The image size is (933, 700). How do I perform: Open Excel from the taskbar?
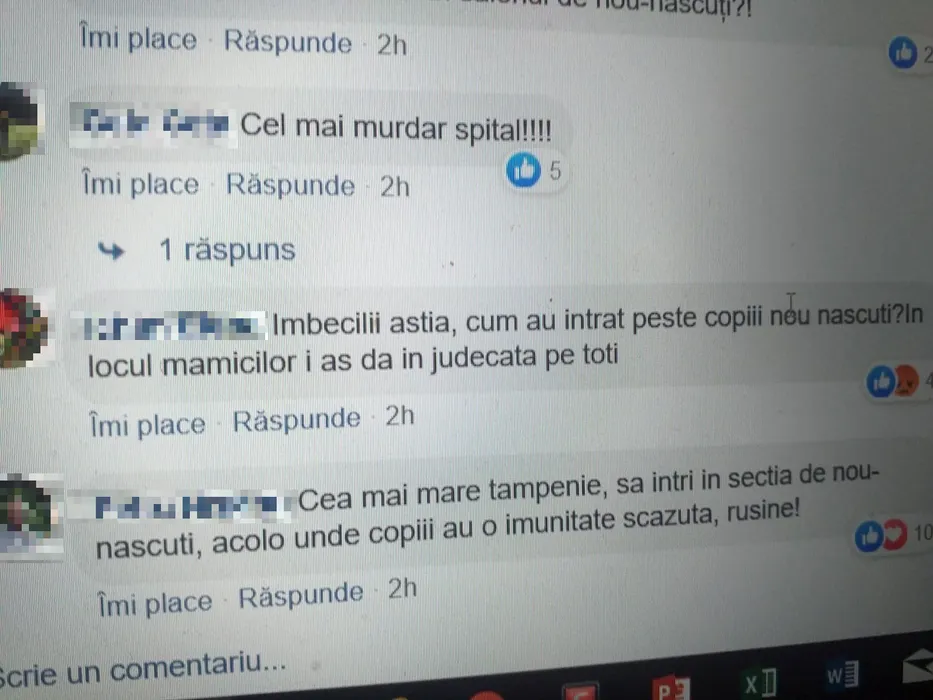coord(760,682)
